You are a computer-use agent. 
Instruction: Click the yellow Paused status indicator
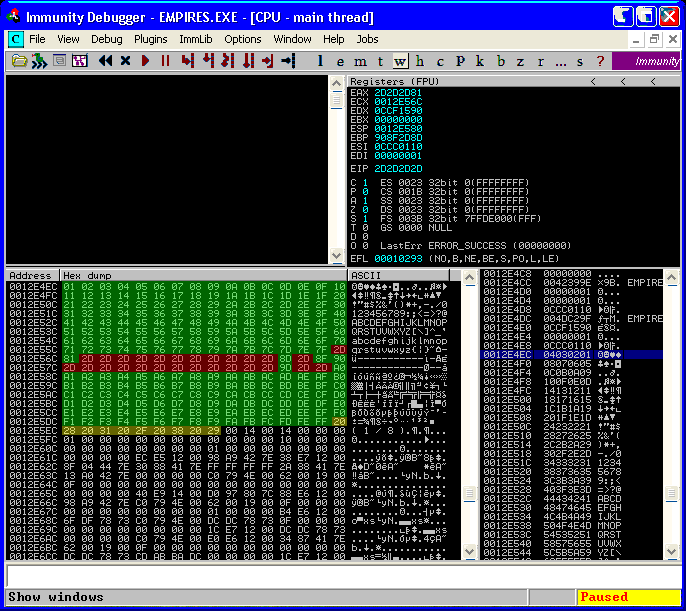pyautogui.click(x=628, y=597)
